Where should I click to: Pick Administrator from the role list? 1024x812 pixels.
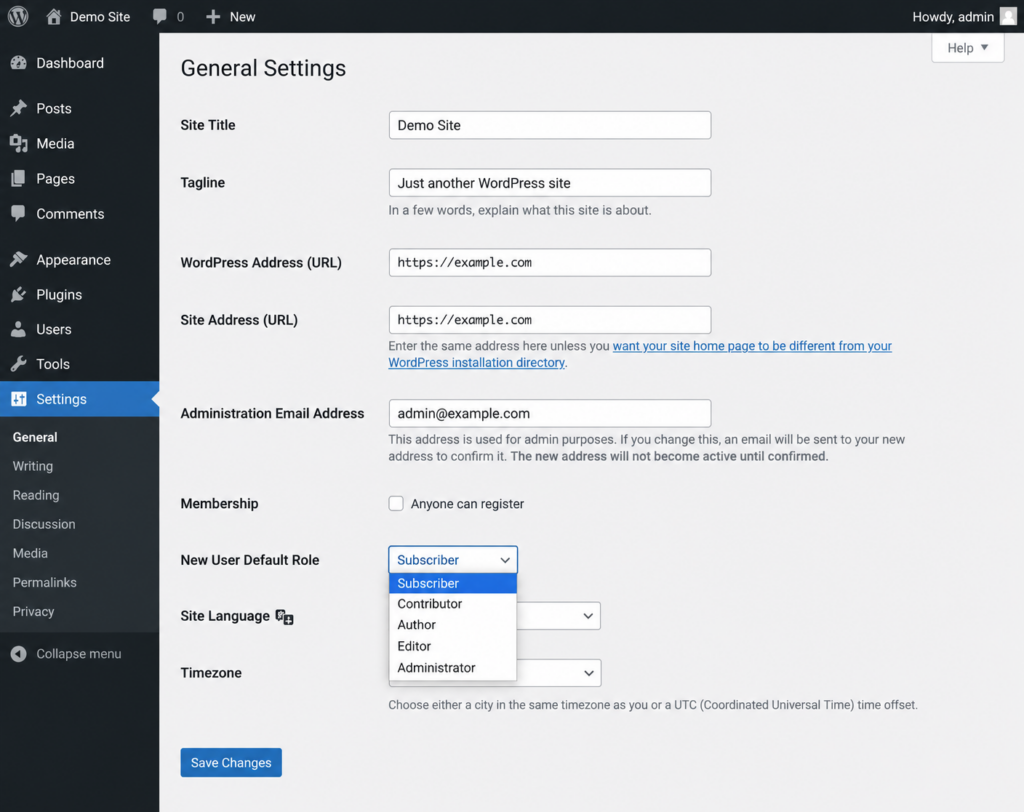[453, 668]
